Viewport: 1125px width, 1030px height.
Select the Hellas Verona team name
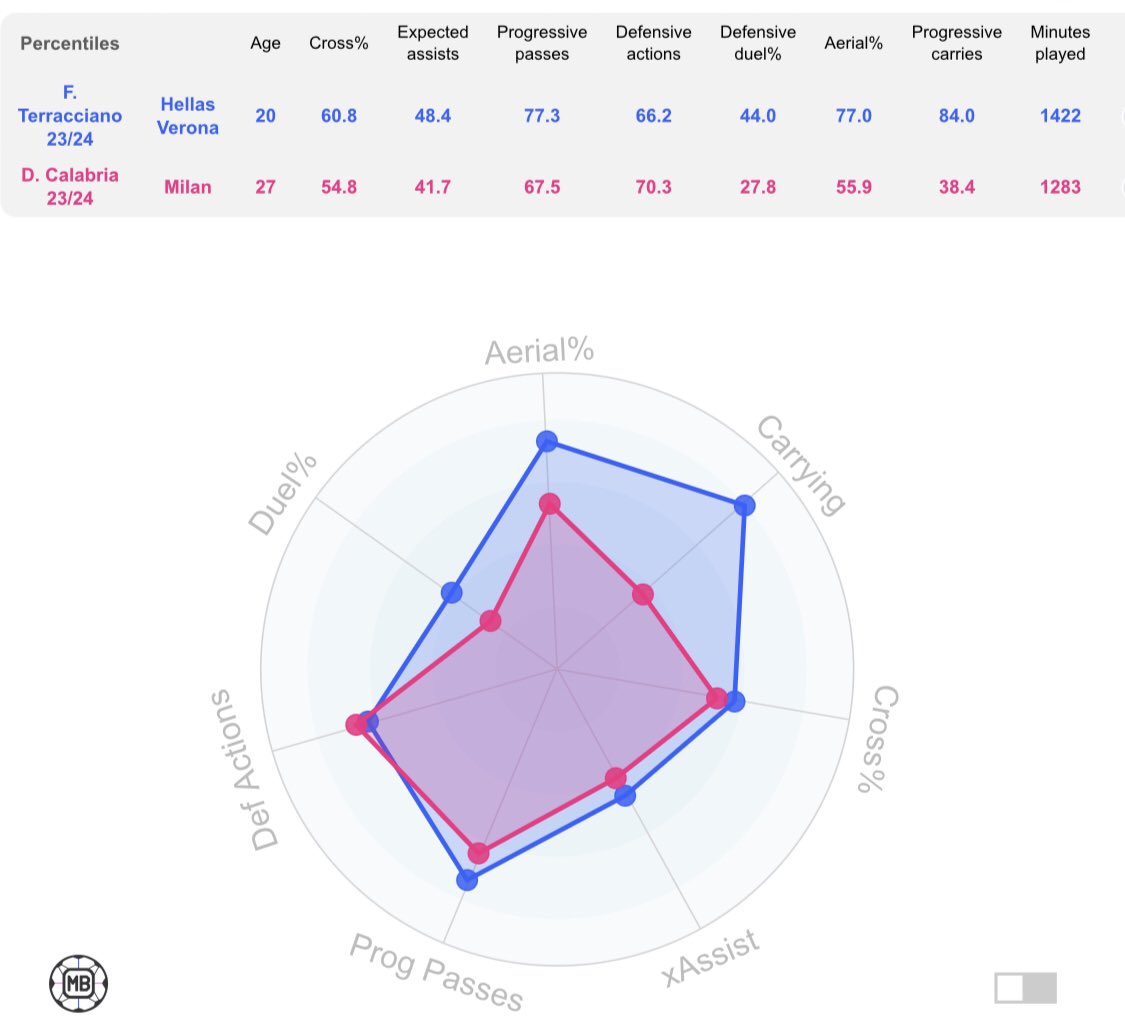pos(186,115)
